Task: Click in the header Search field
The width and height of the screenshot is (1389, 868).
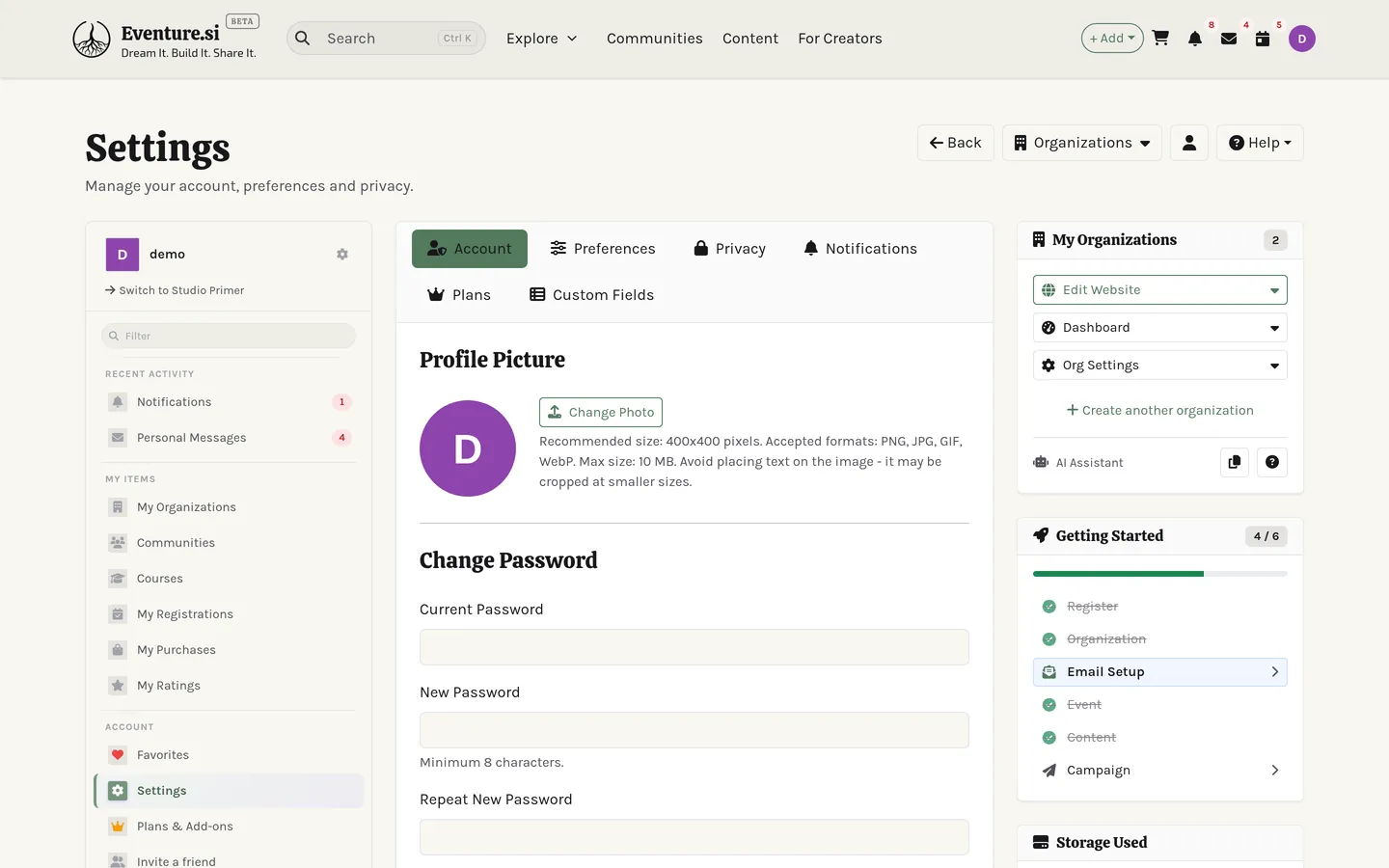Action: [x=386, y=39]
